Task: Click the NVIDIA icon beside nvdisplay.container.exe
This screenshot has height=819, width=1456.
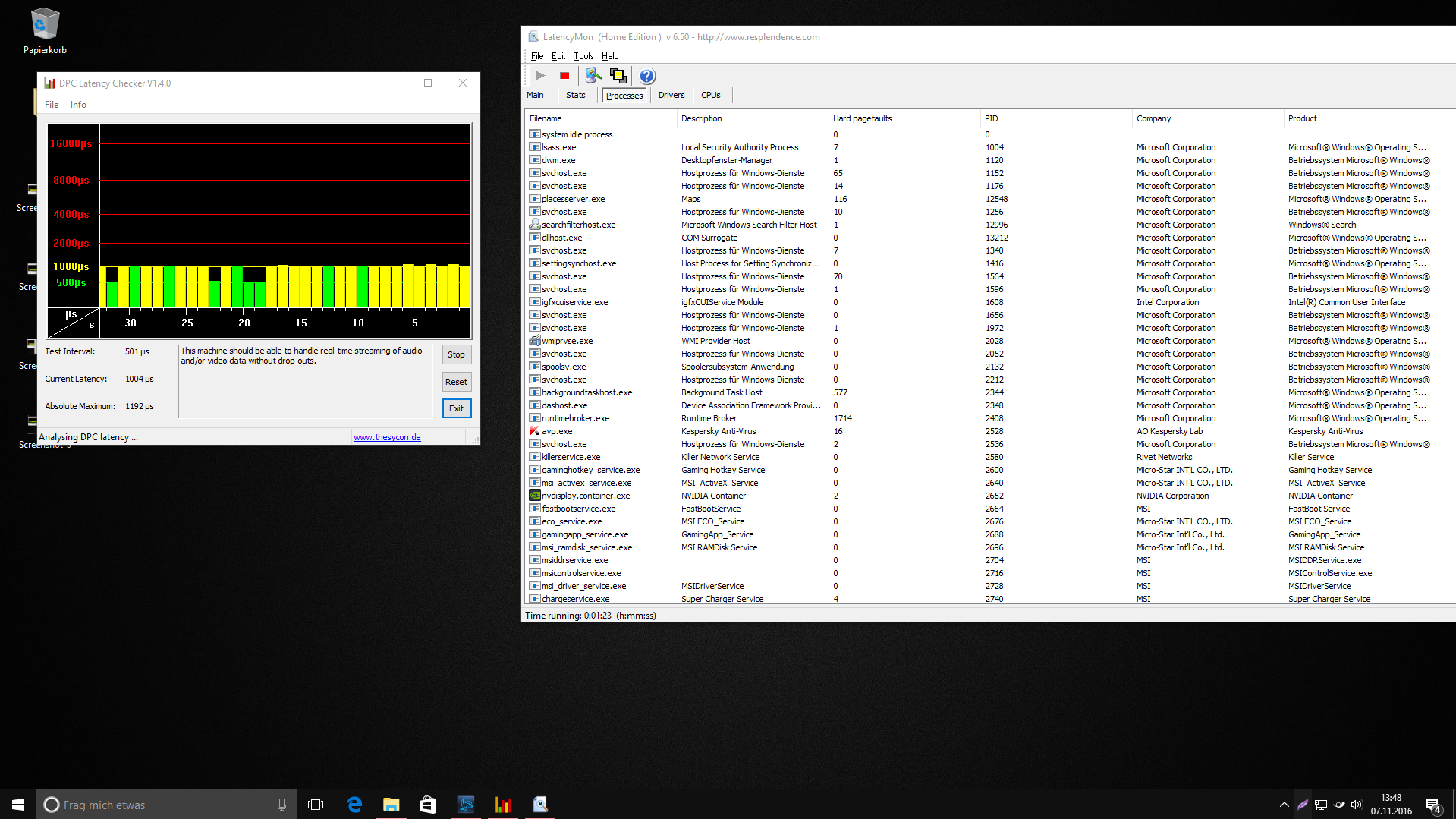Action: click(x=535, y=496)
